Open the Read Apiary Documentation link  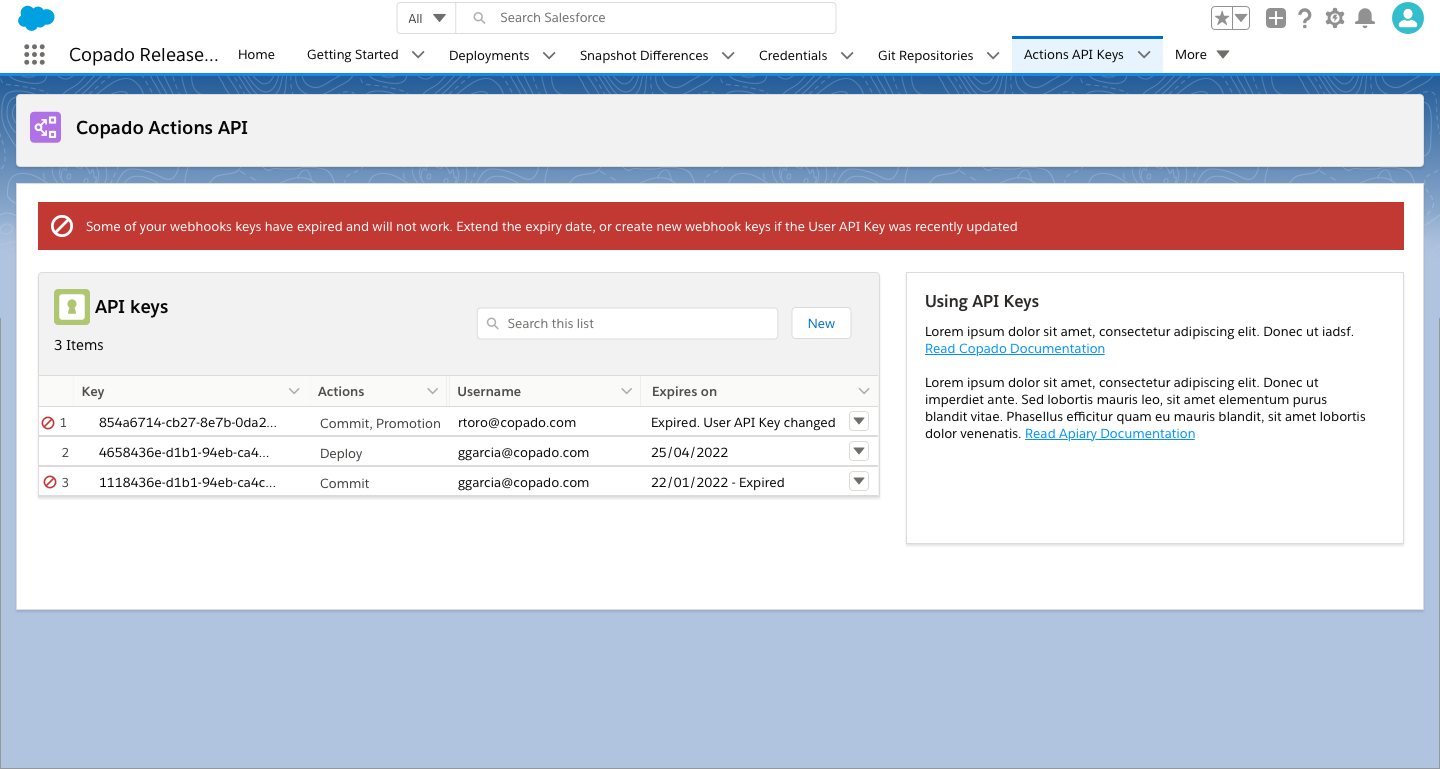tap(1110, 434)
